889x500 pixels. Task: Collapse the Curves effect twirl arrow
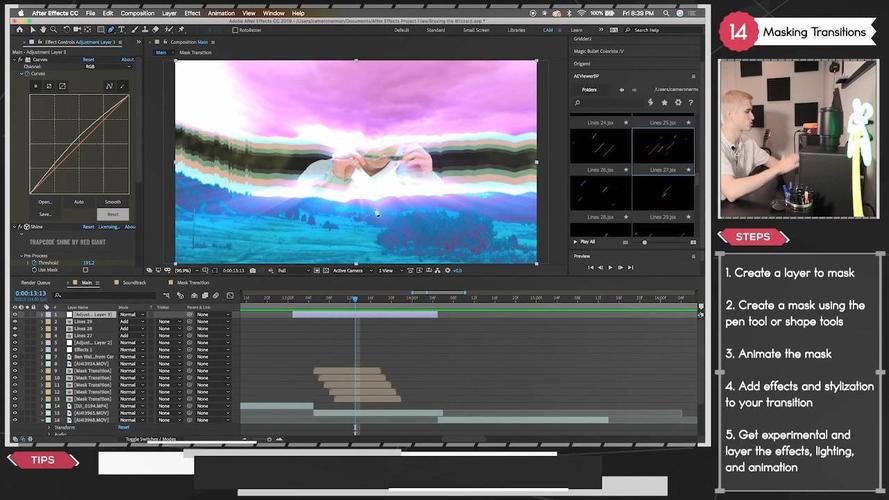[15, 60]
